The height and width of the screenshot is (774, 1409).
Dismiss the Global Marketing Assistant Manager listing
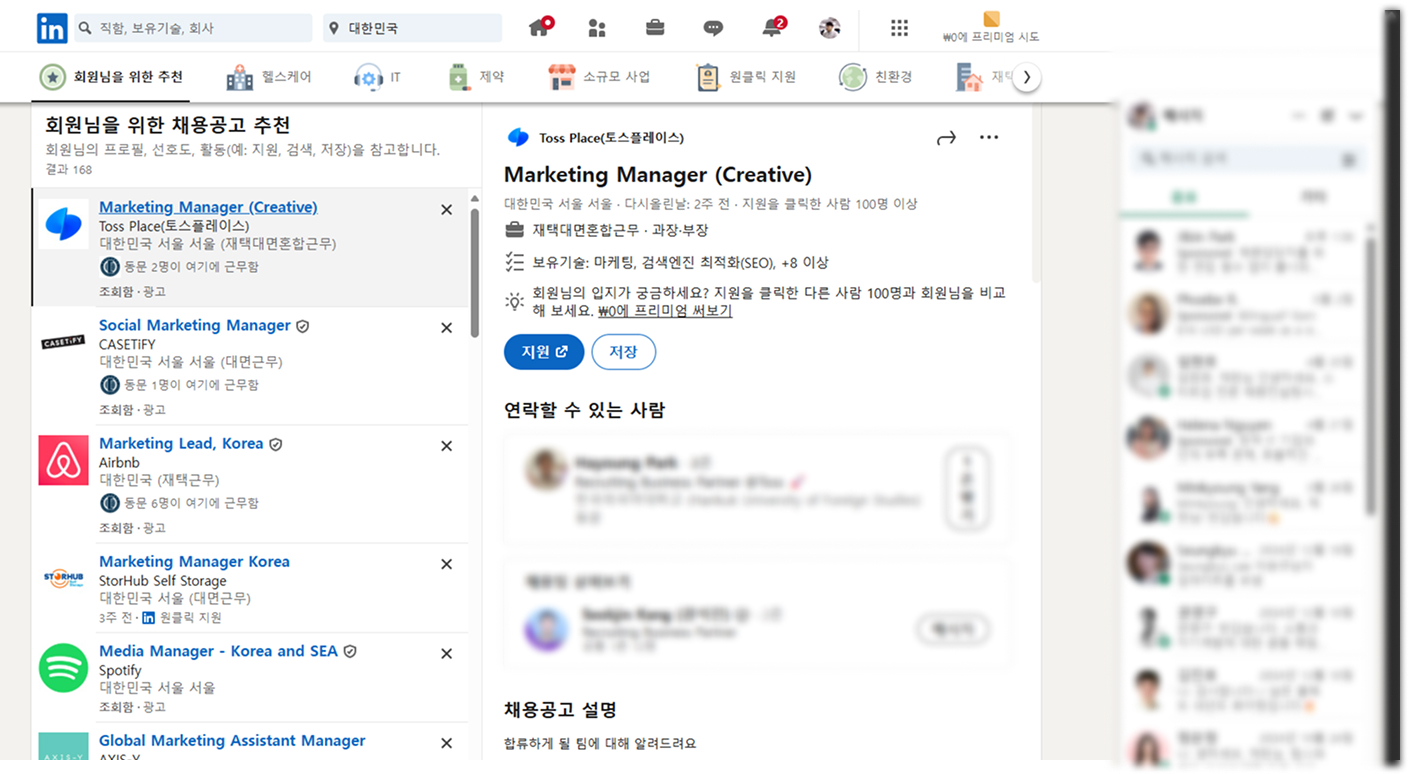tap(447, 744)
